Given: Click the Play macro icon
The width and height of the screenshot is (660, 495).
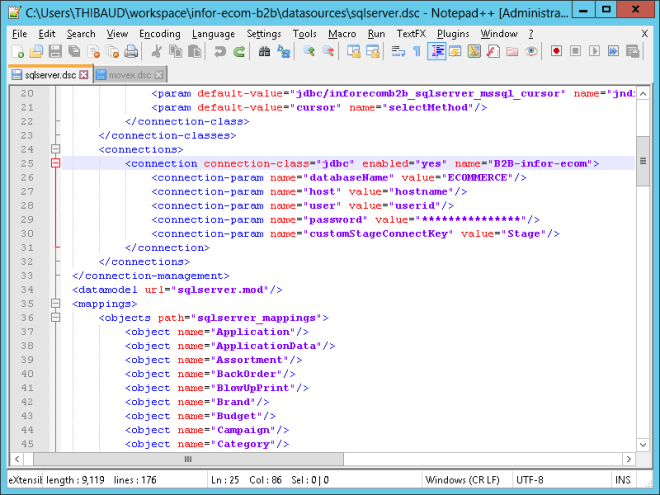Looking at the screenshot, I should 594,51.
